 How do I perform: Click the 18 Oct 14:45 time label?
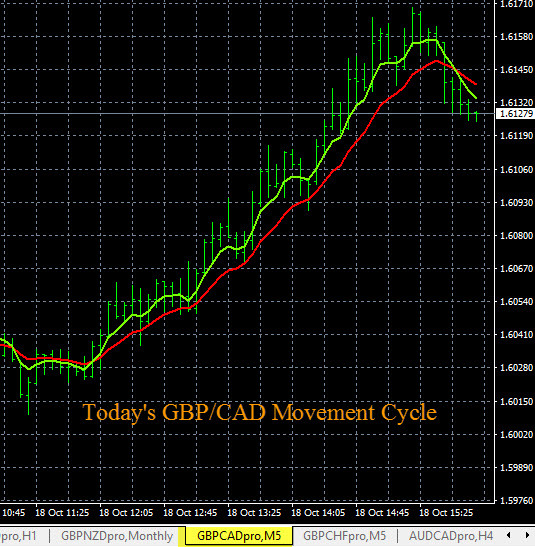coord(382,513)
